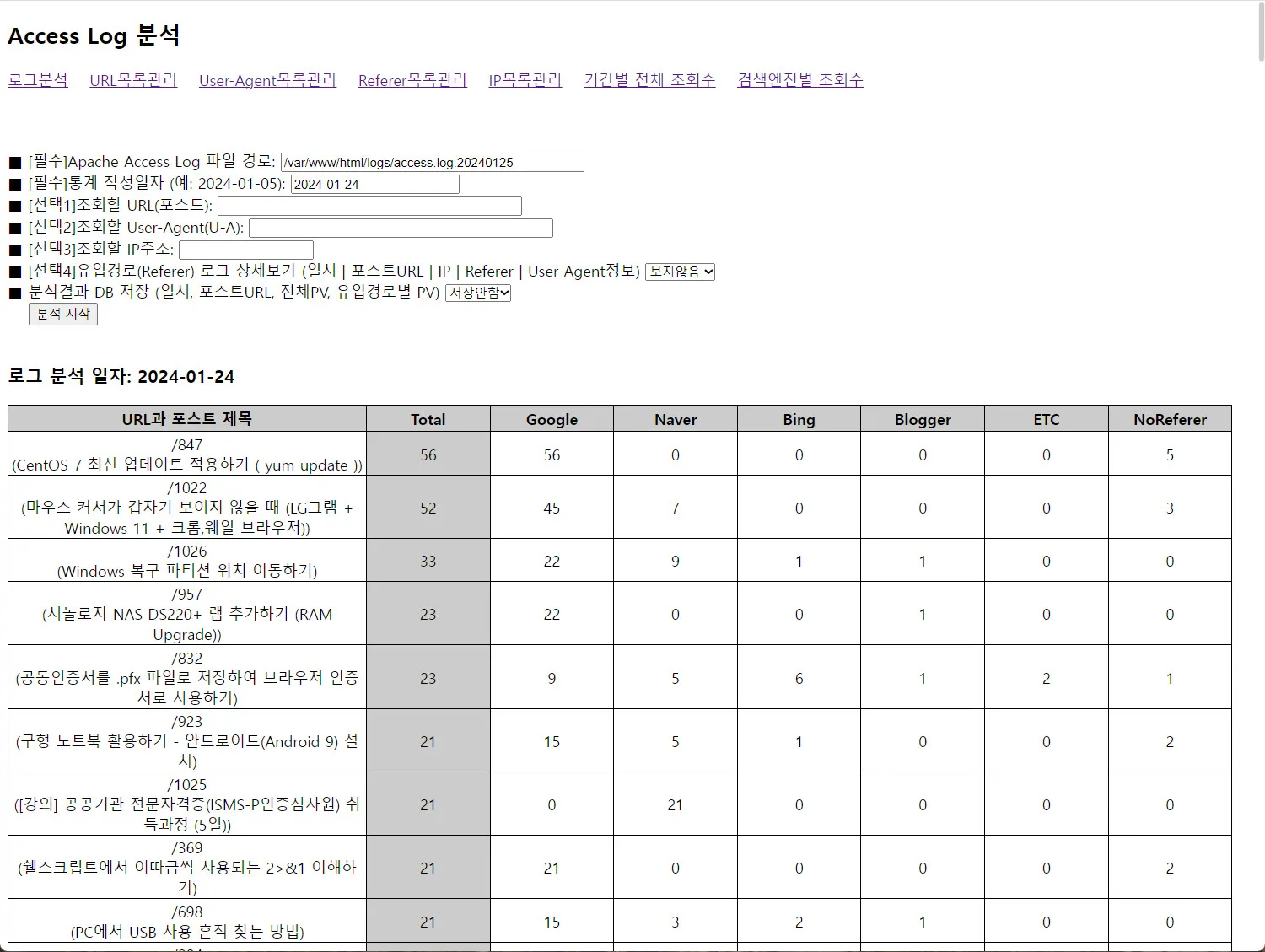The height and width of the screenshot is (952, 1265).
Task: Click the Google column header
Action: click(552, 419)
